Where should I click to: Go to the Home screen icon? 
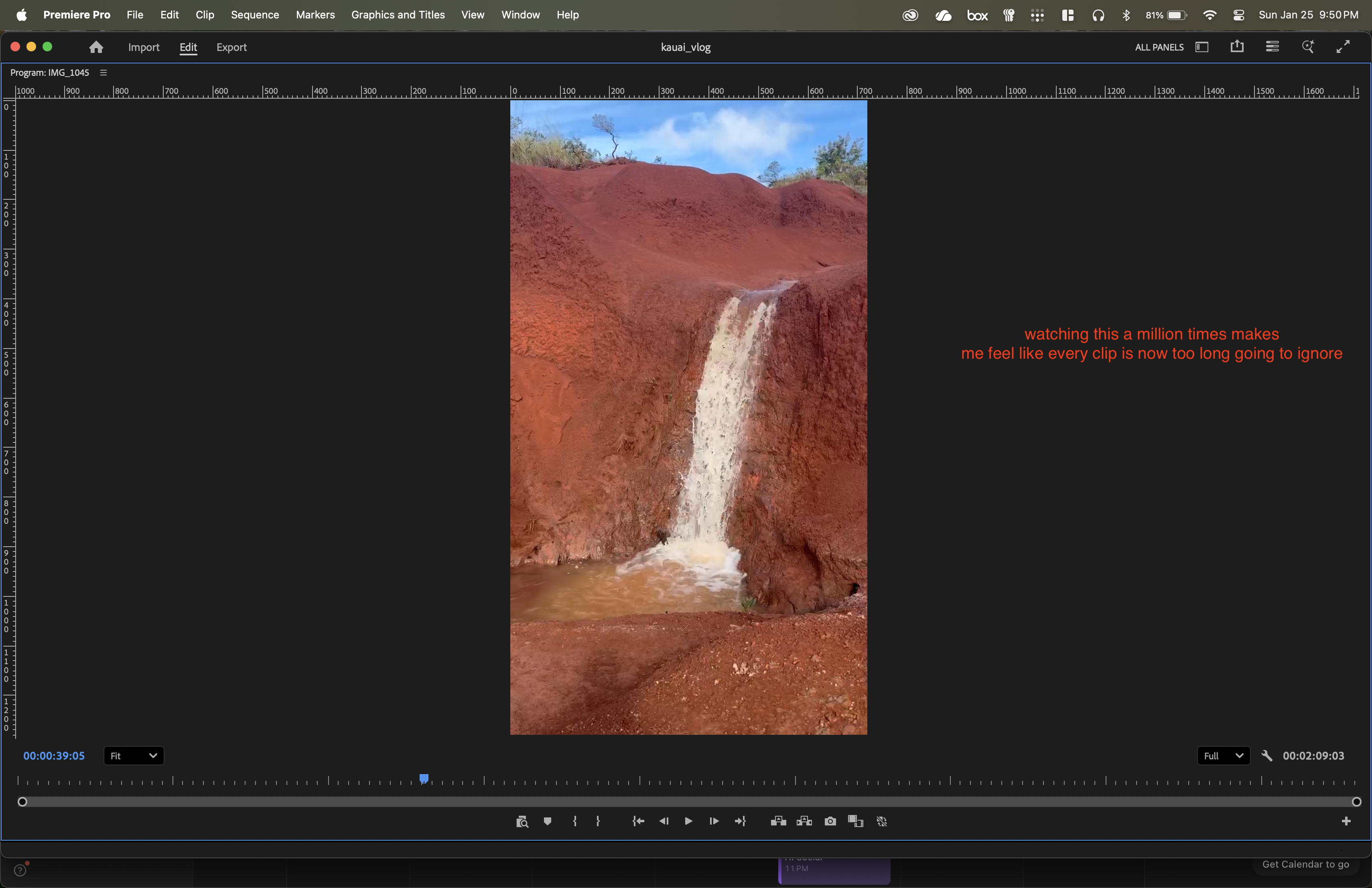click(96, 47)
